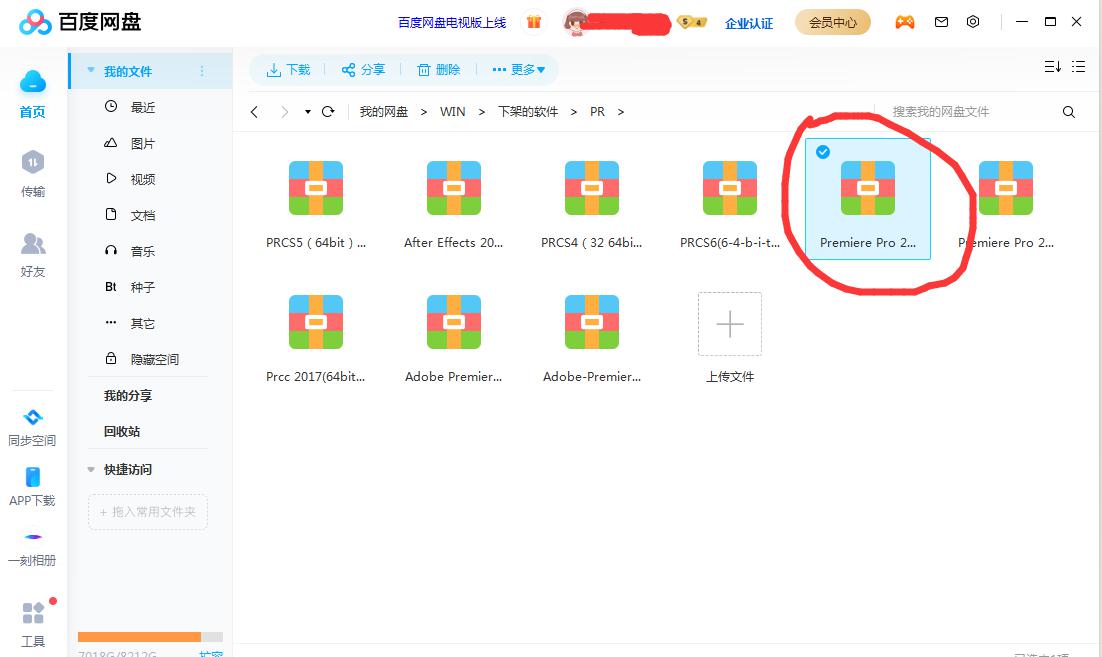Open the 传输 transfer panel
This screenshot has height=657, width=1102.
tap(32, 174)
